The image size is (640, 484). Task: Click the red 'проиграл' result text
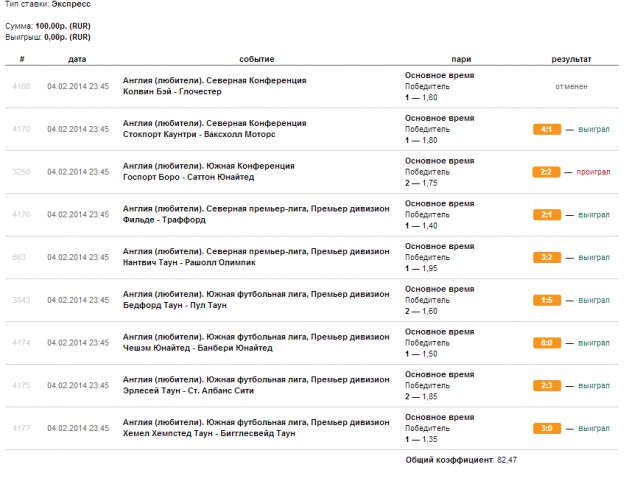[592, 172]
